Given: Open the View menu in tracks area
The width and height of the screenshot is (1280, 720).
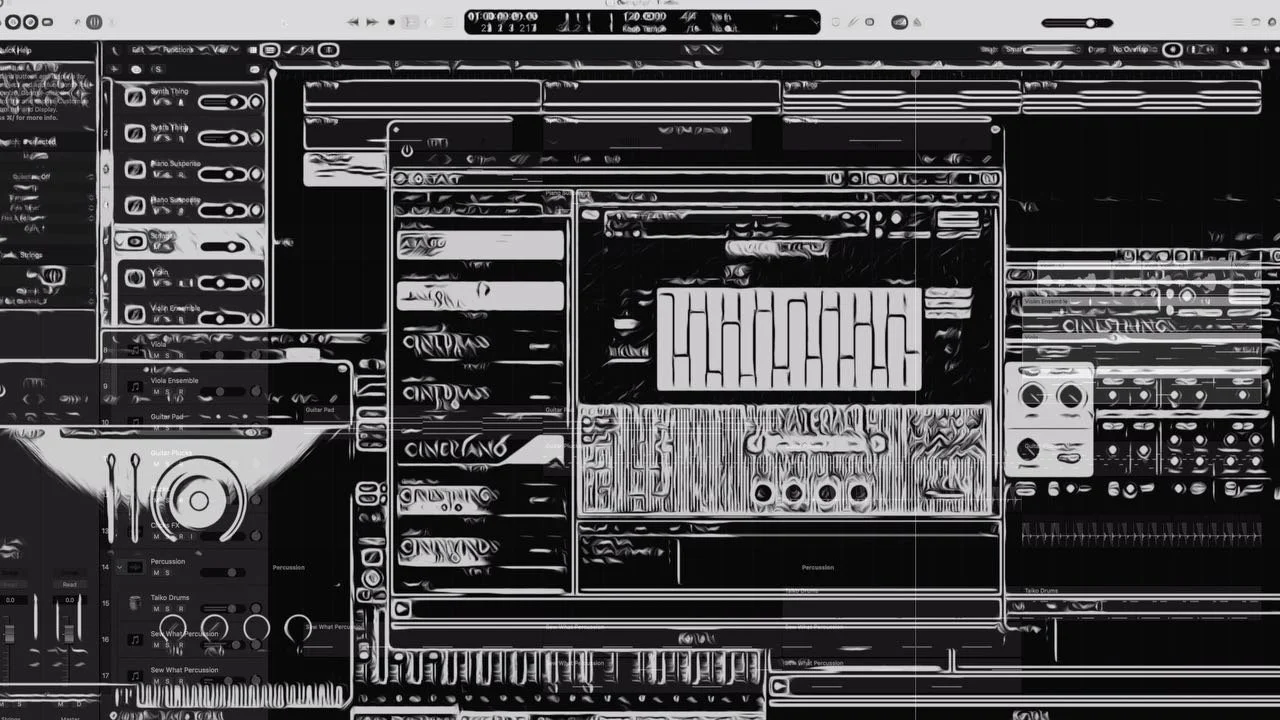Looking at the screenshot, I should point(220,50).
